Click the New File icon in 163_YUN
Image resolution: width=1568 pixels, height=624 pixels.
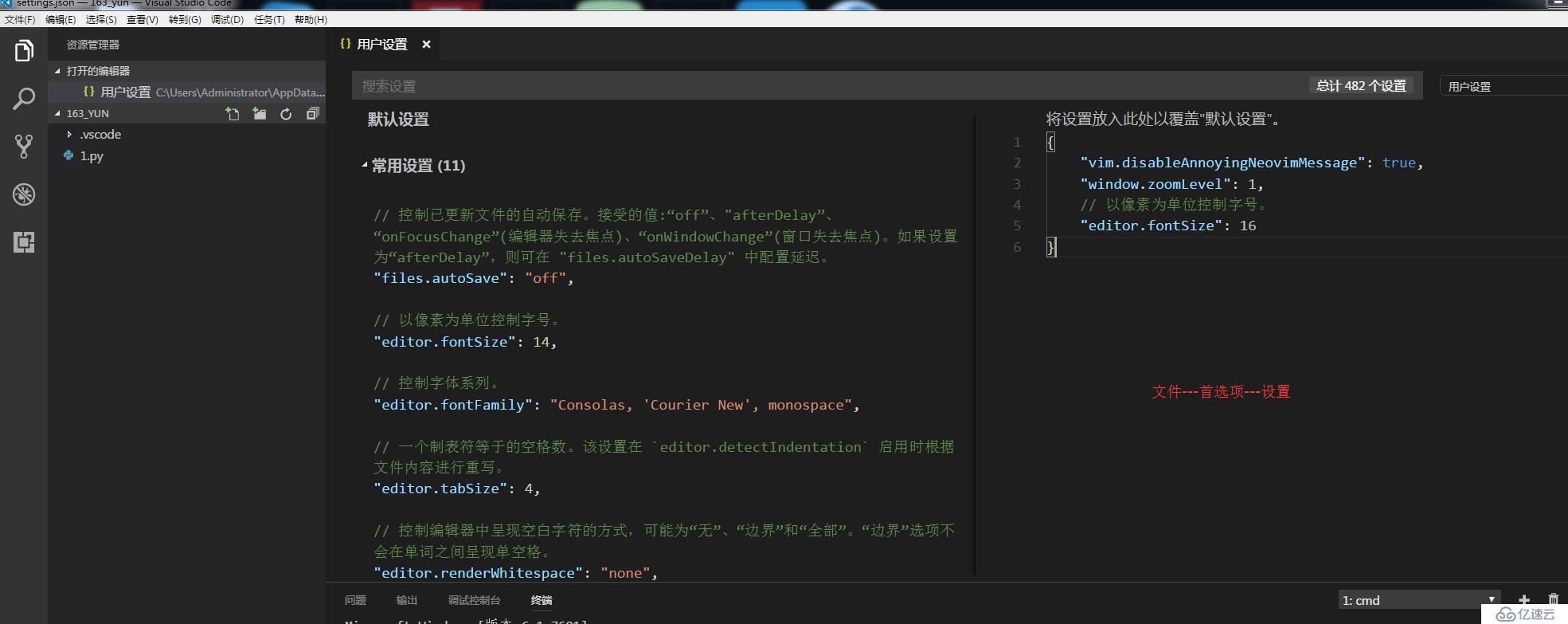click(x=233, y=114)
